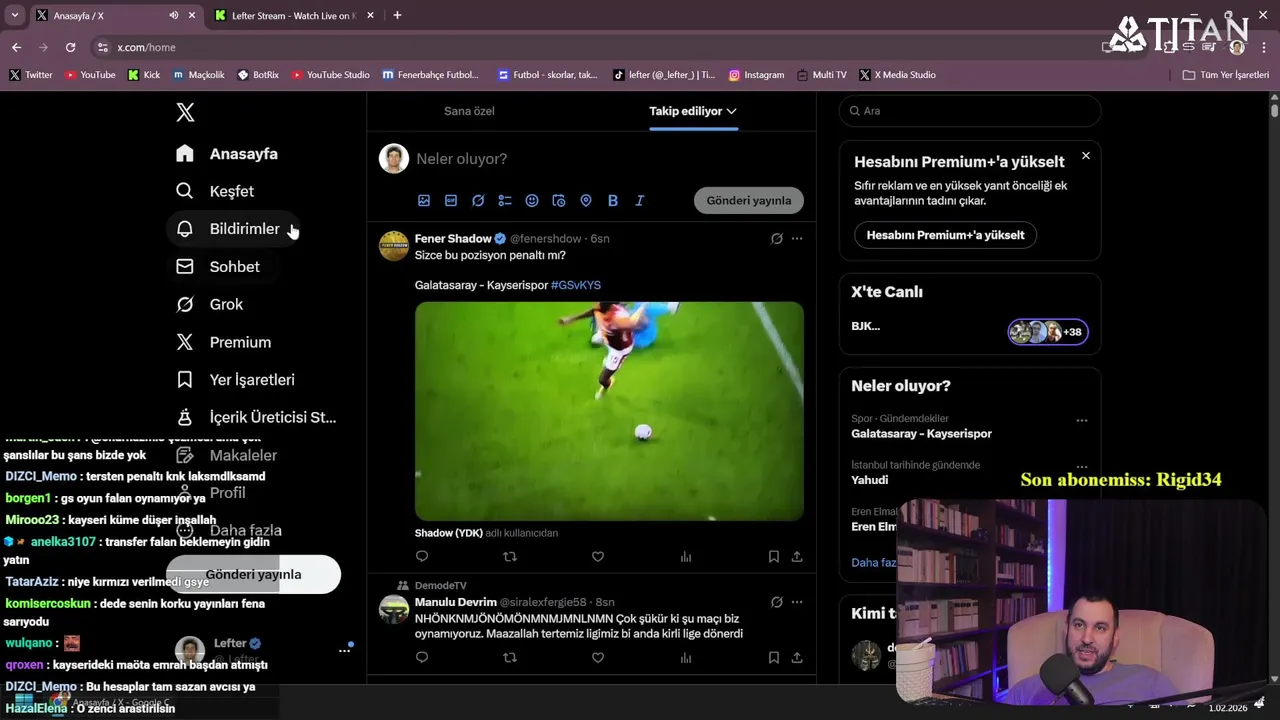
Task: Repost Fener Shadow post
Action: [510, 557]
